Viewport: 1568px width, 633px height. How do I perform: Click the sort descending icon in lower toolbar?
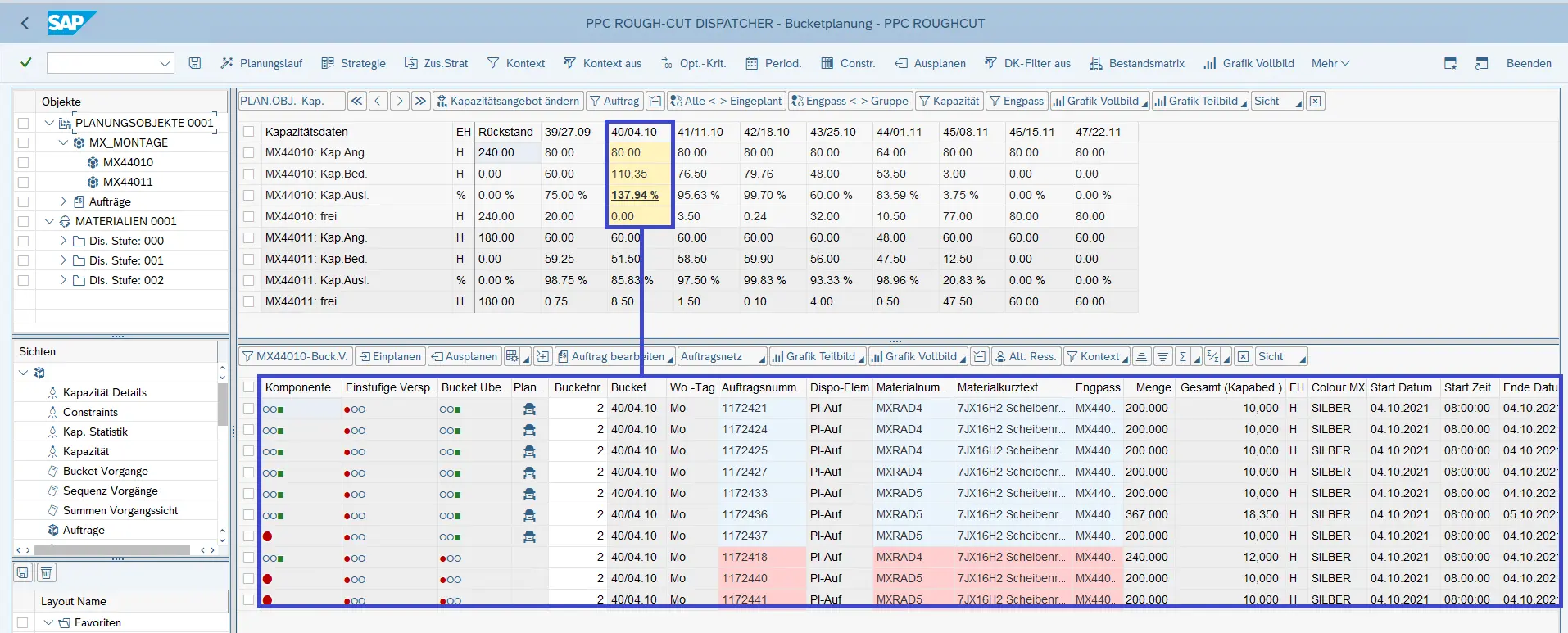tap(1162, 356)
